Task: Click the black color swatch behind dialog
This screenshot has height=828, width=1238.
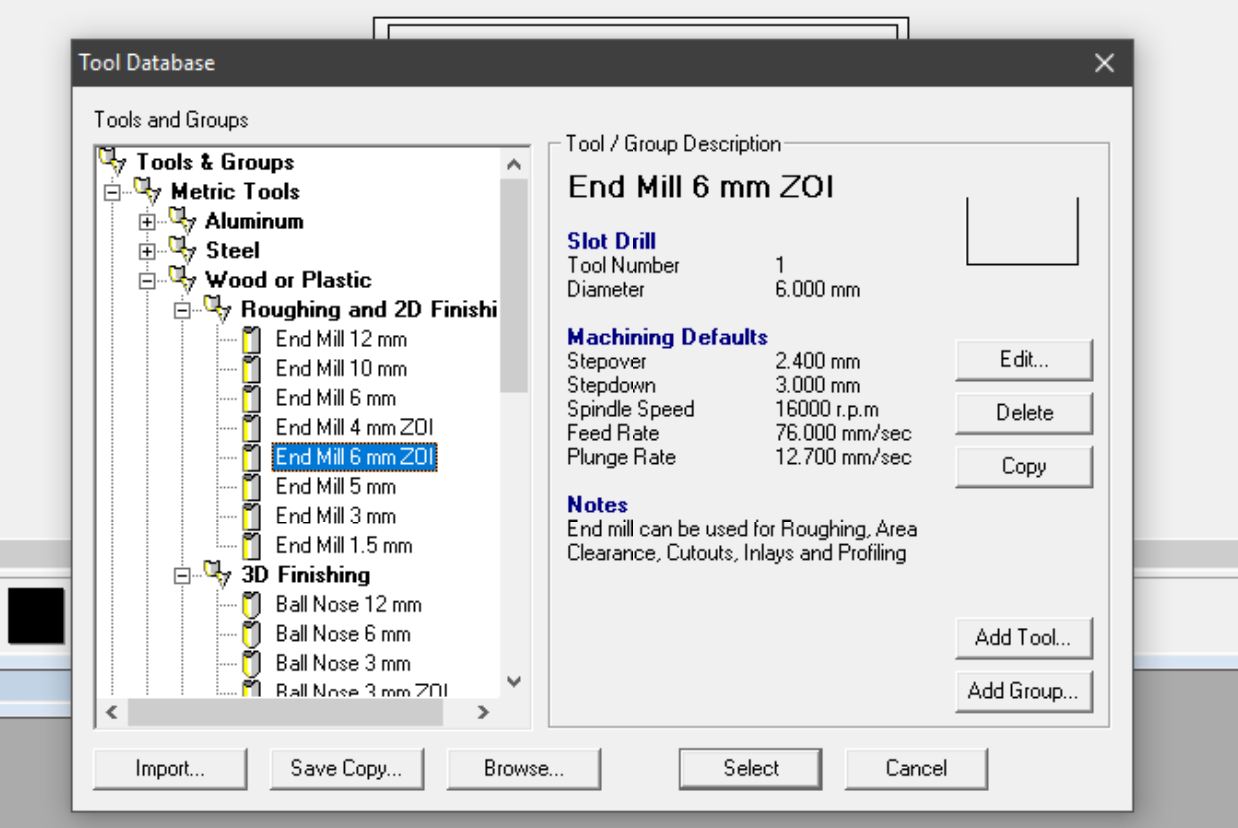Action: (35, 614)
